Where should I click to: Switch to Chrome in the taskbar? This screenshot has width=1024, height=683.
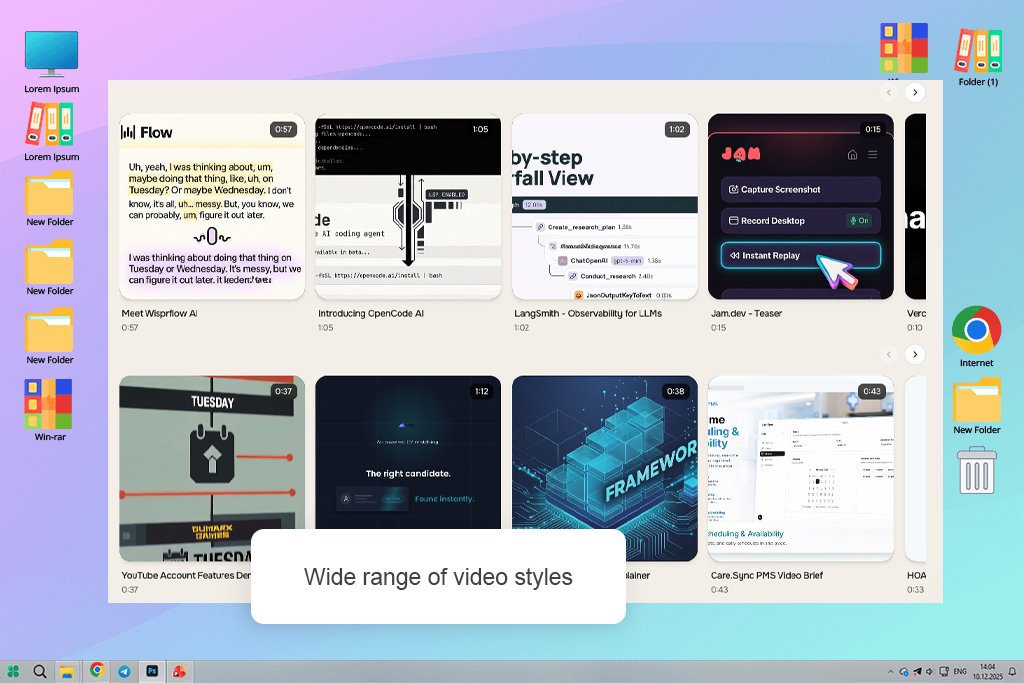(97, 670)
